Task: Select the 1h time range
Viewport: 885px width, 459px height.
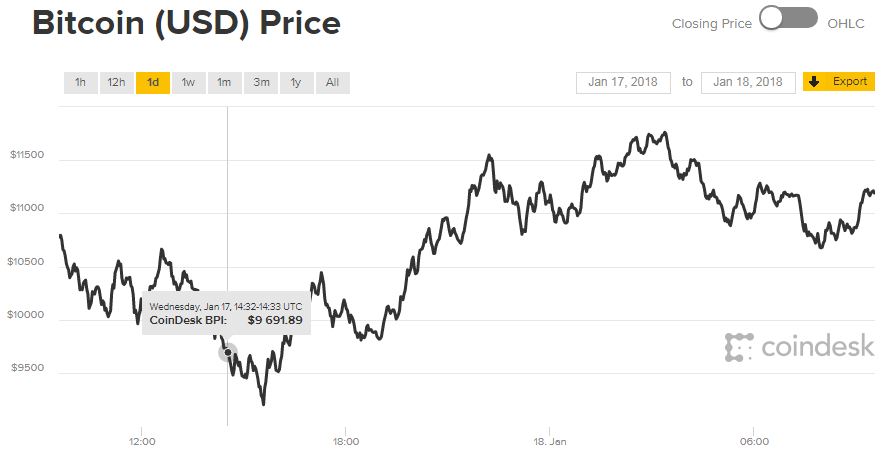Action: point(80,82)
